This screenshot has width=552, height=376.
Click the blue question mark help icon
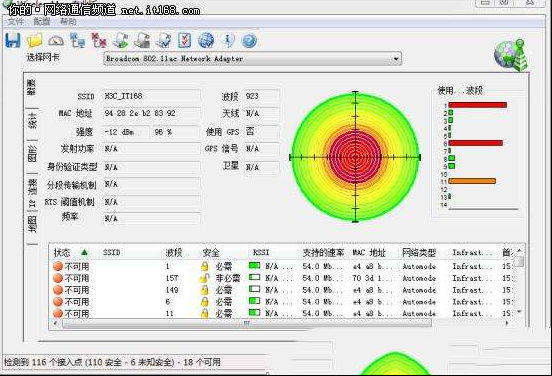(x=249, y=41)
